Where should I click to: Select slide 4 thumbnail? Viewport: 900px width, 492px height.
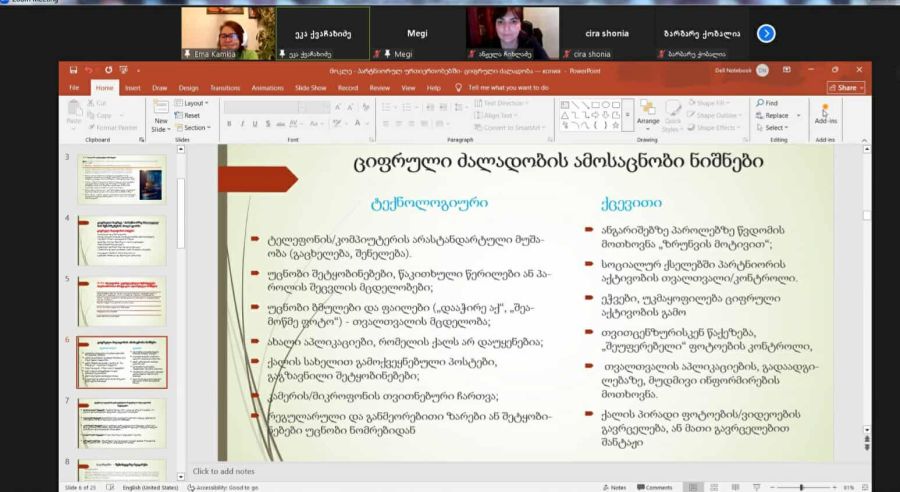pos(122,240)
